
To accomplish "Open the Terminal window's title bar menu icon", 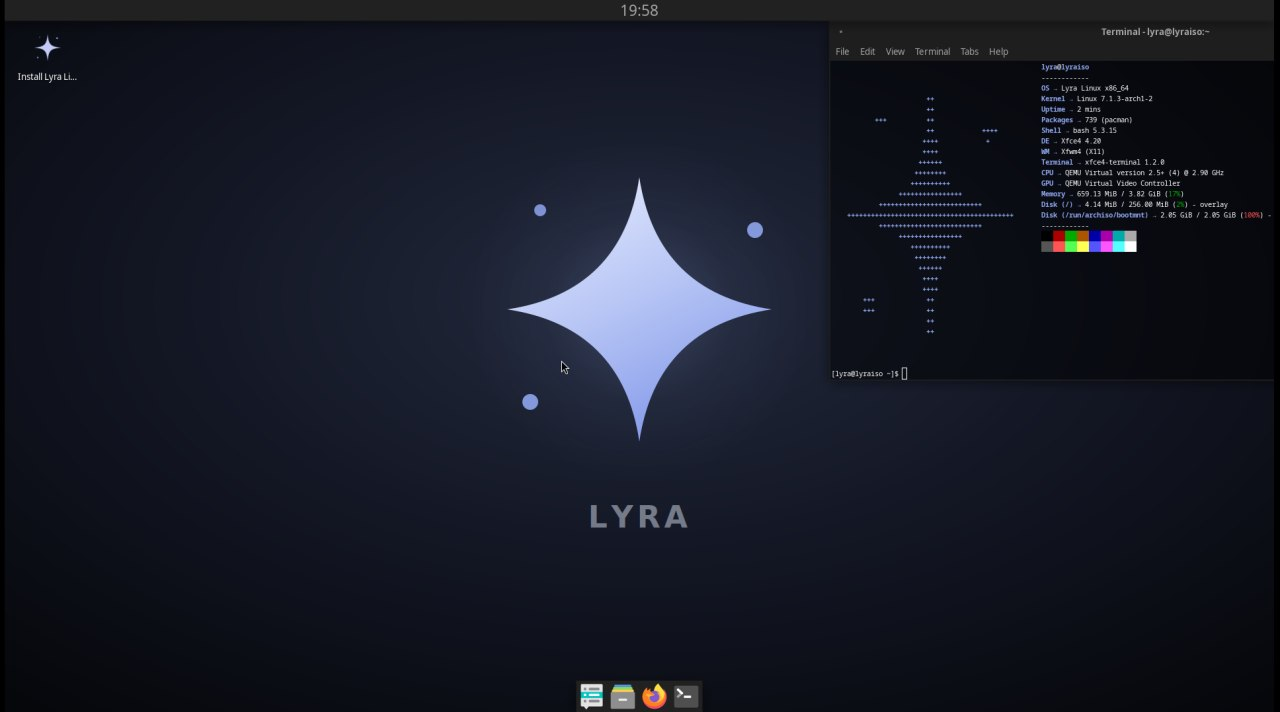I will (x=841, y=32).
